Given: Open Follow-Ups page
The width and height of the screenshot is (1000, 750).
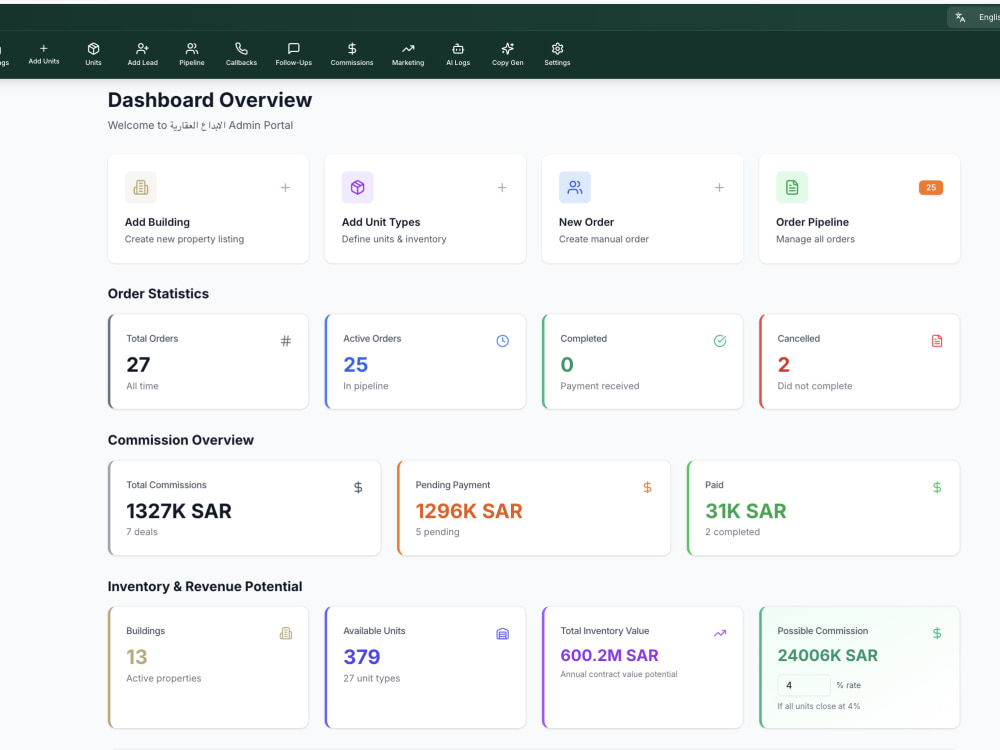Looking at the screenshot, I should [x=293, y=54].
